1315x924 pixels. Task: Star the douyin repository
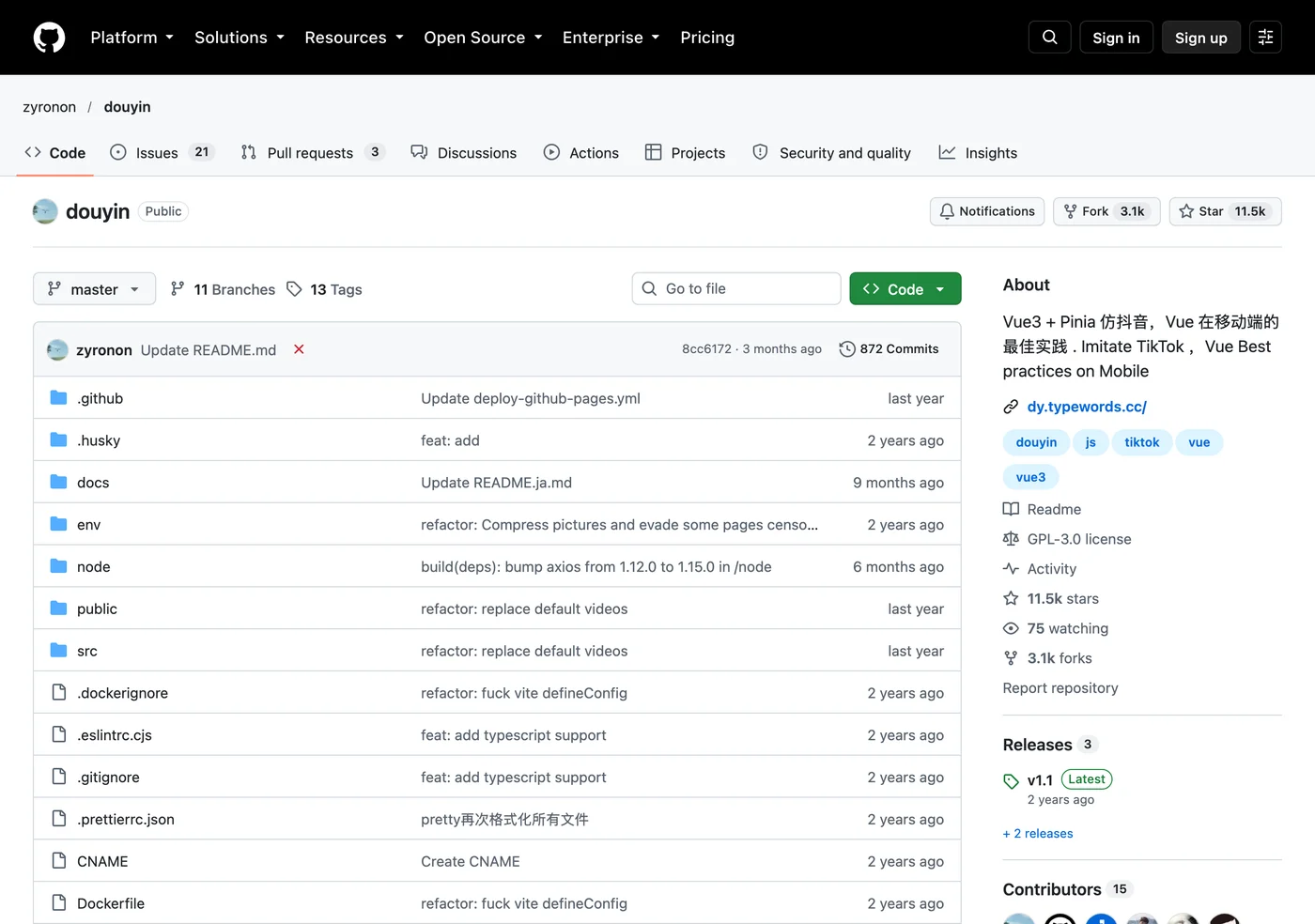1225,211
